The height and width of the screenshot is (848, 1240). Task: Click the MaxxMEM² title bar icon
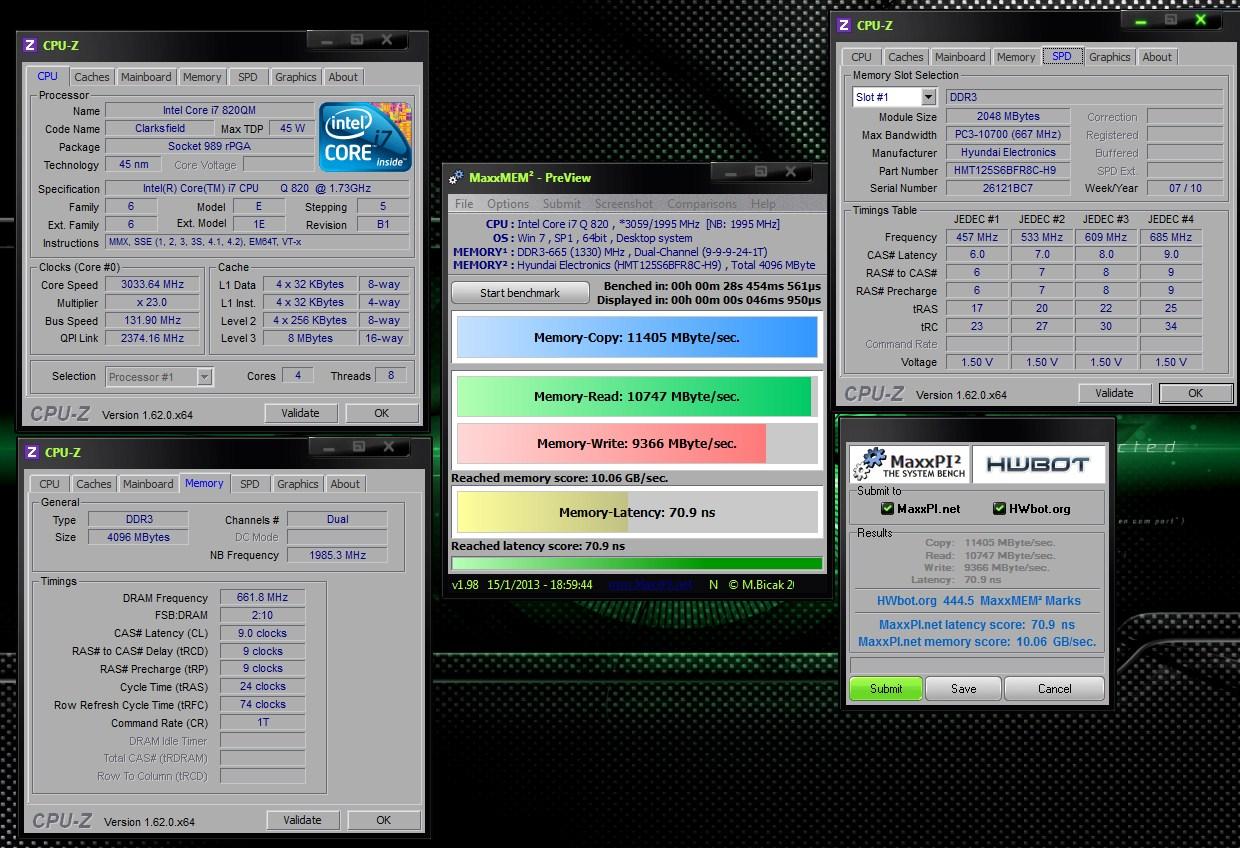[x=458, y=177]
